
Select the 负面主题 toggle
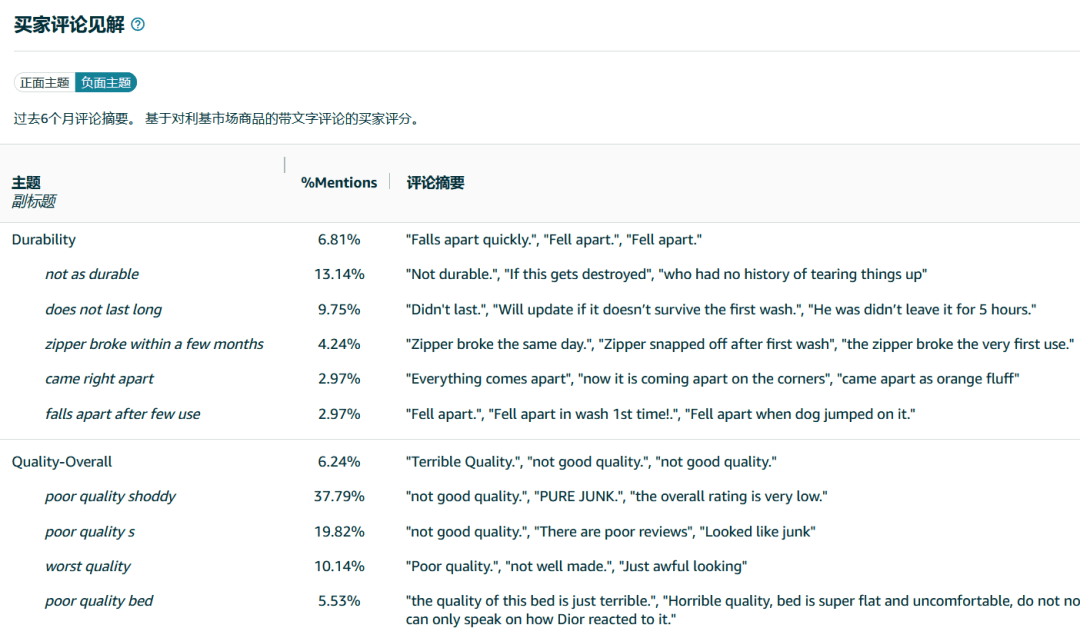click(x=106, y=83)
